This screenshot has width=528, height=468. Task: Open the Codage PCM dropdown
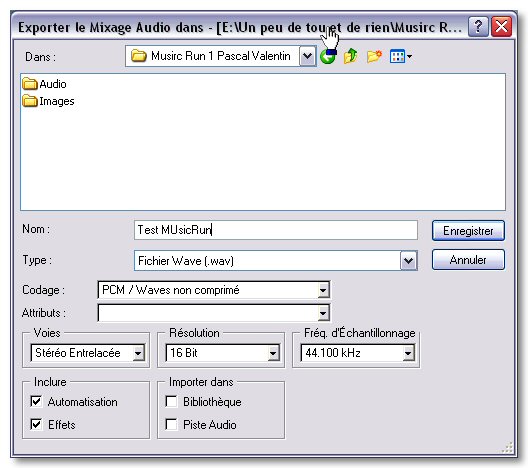click(x=323, y=290)
